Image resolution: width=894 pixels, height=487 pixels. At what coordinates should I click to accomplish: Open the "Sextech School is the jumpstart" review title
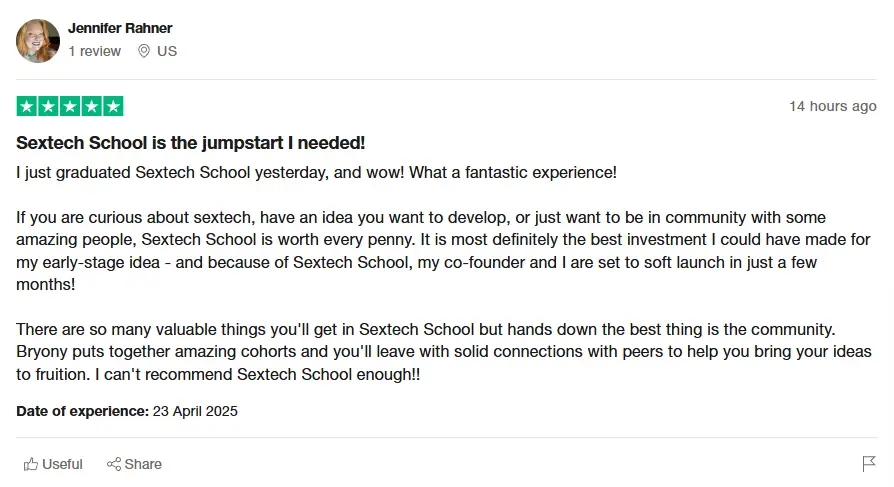(x=190, y=143)
